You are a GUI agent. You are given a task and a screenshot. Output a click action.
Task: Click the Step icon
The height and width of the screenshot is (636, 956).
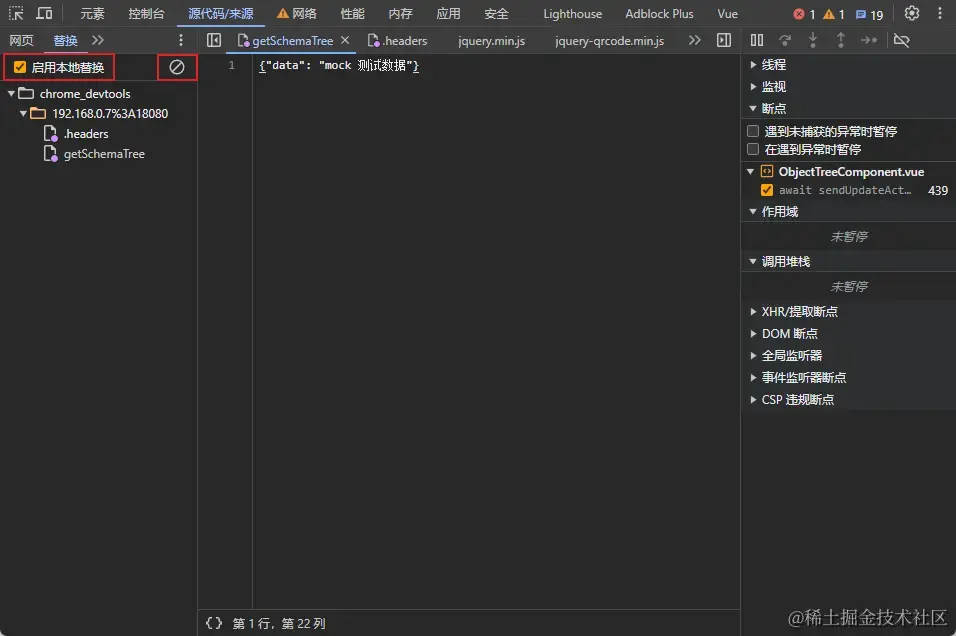[x=869, y=40]
